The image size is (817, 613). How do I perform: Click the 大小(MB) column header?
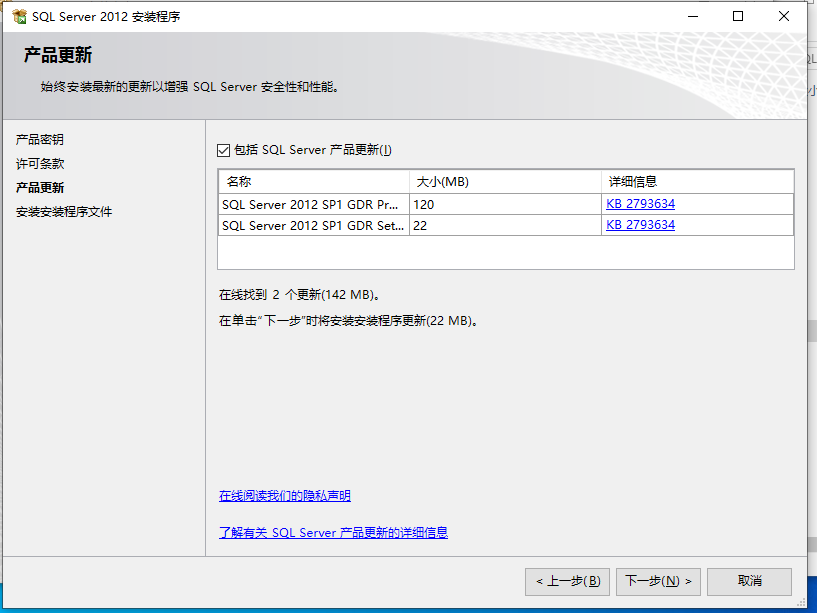coord(505,182)
